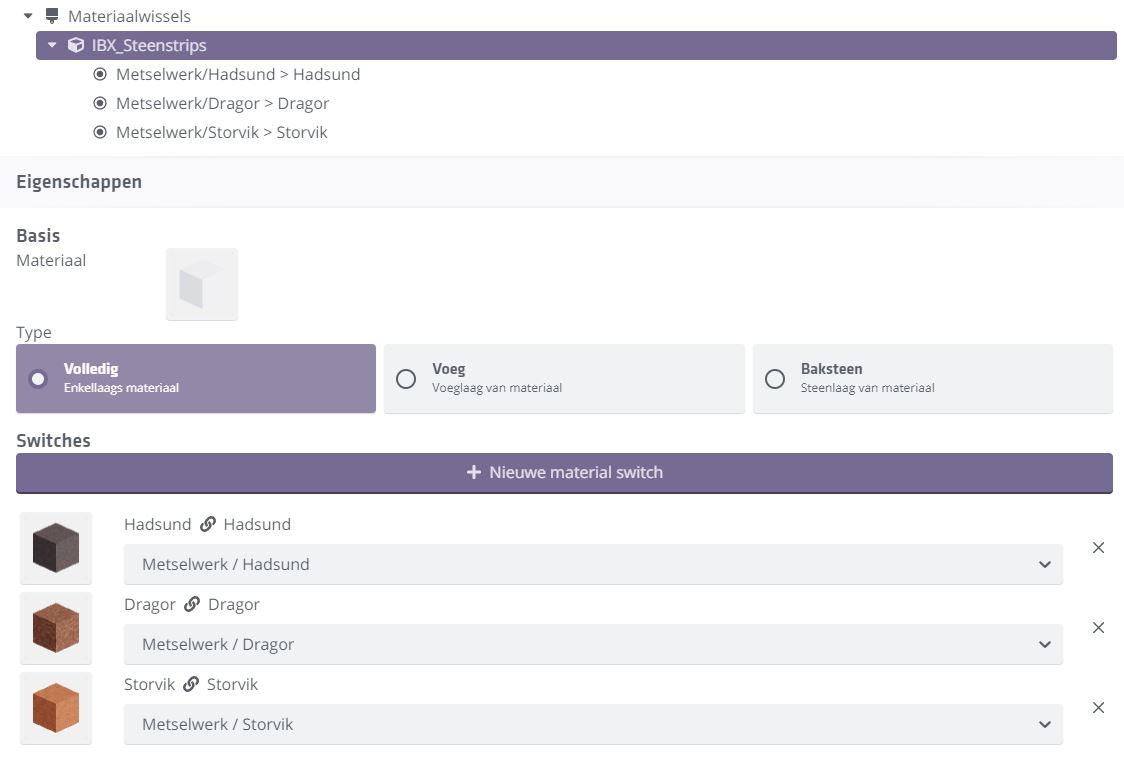Click the link icon next to Dragor
This screenshot has width=1124, height=769.
tap(192, 604)
